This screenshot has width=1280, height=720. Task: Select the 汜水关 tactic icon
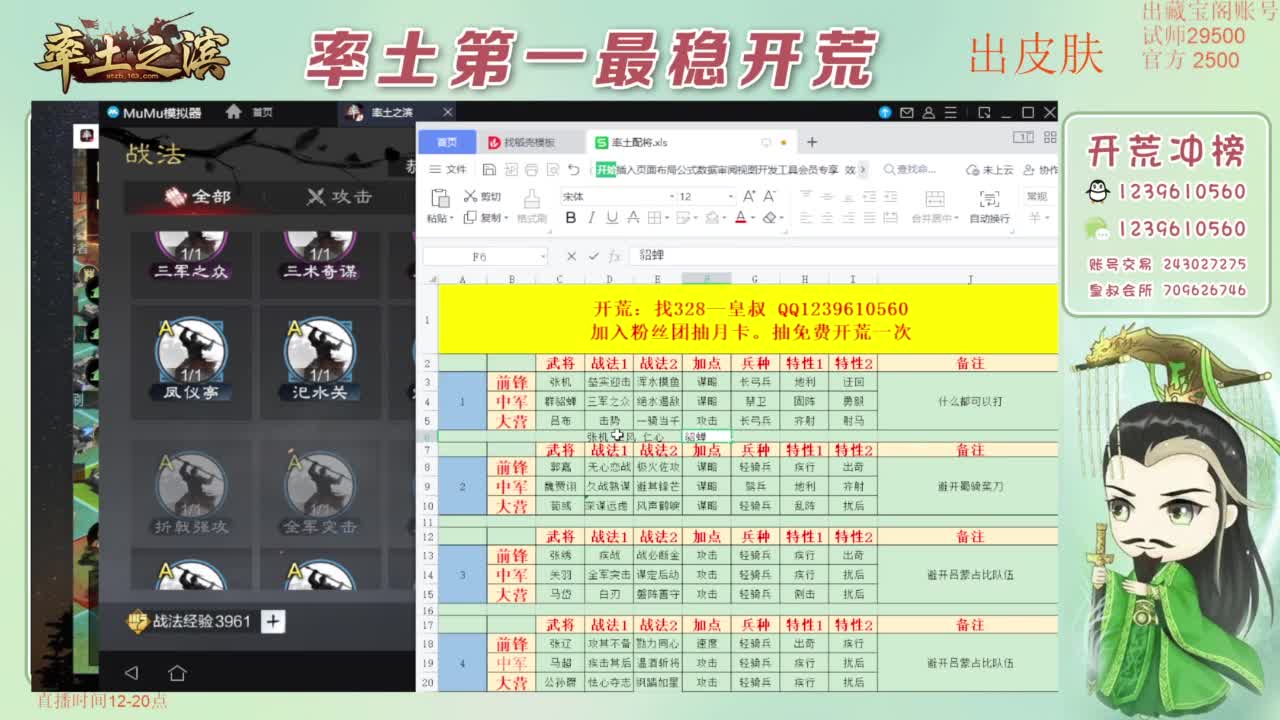tap(319, 352)
